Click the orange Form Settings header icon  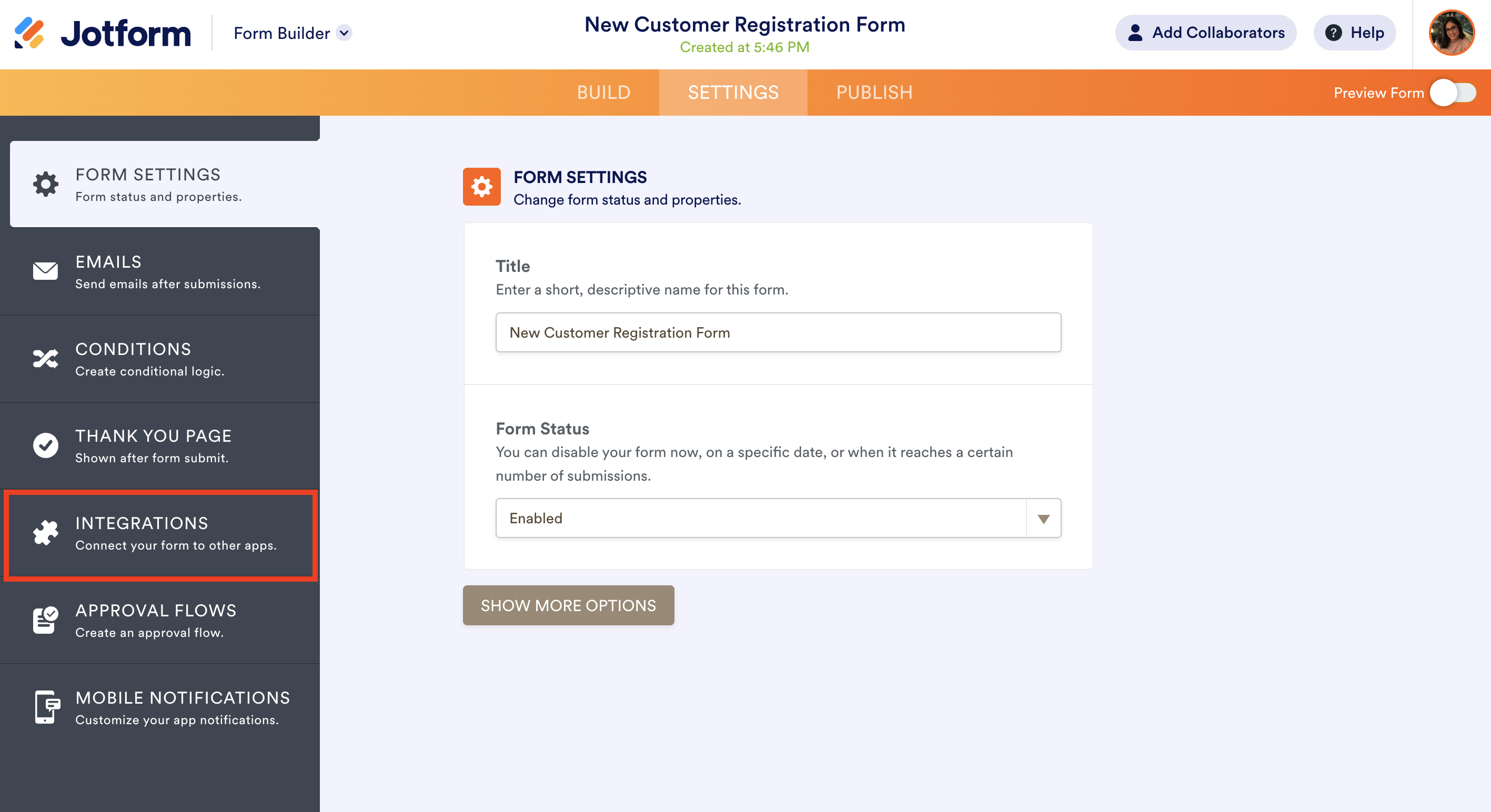click(481, 187)
